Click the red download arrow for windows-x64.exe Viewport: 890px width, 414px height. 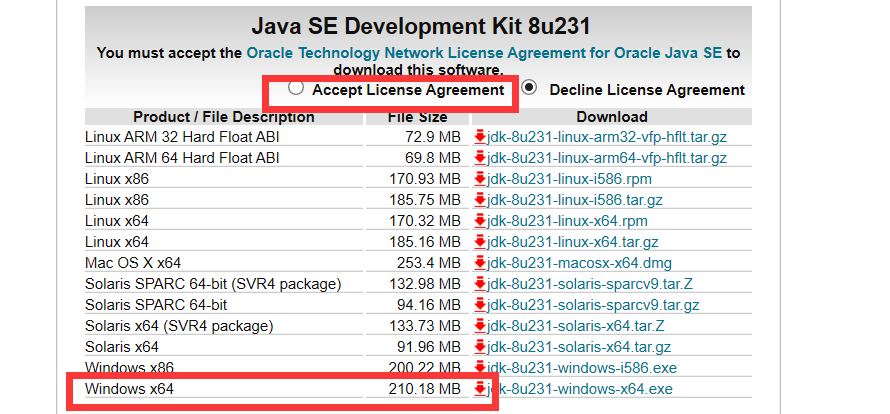tap(480, 389)
